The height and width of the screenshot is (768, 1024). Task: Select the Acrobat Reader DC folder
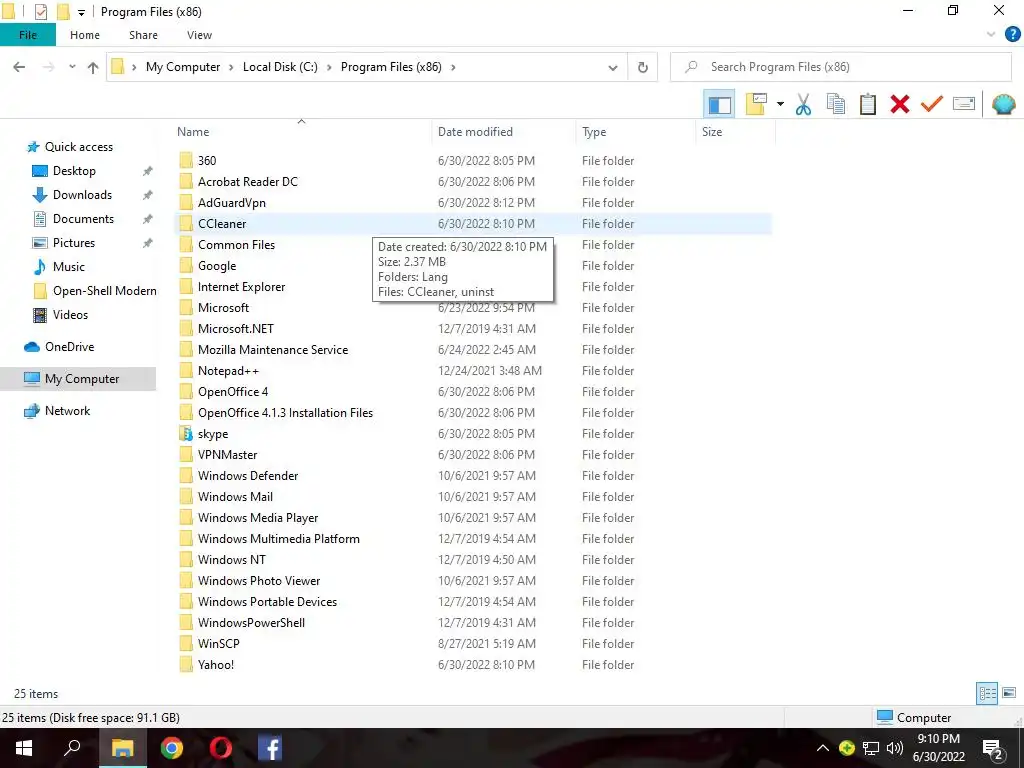248,182
